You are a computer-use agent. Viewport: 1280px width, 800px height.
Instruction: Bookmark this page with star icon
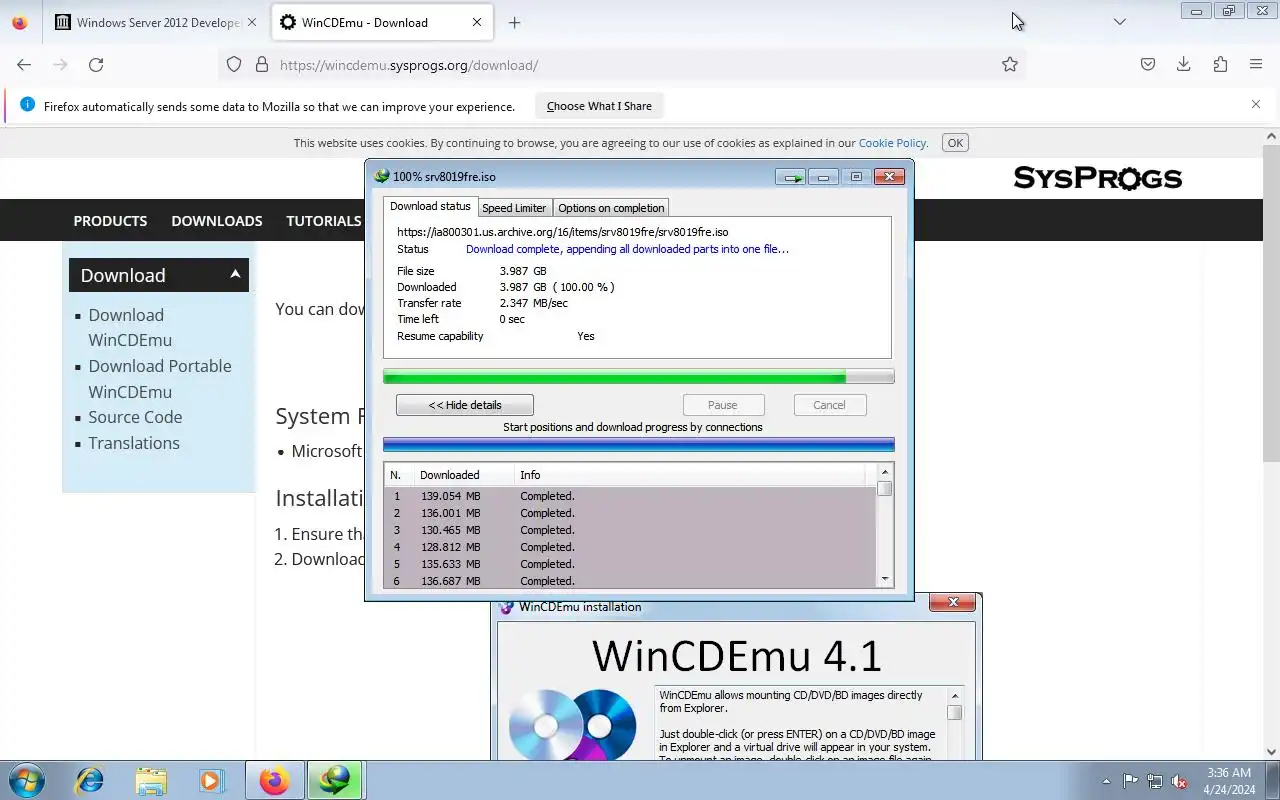(x=1010, y=64)
